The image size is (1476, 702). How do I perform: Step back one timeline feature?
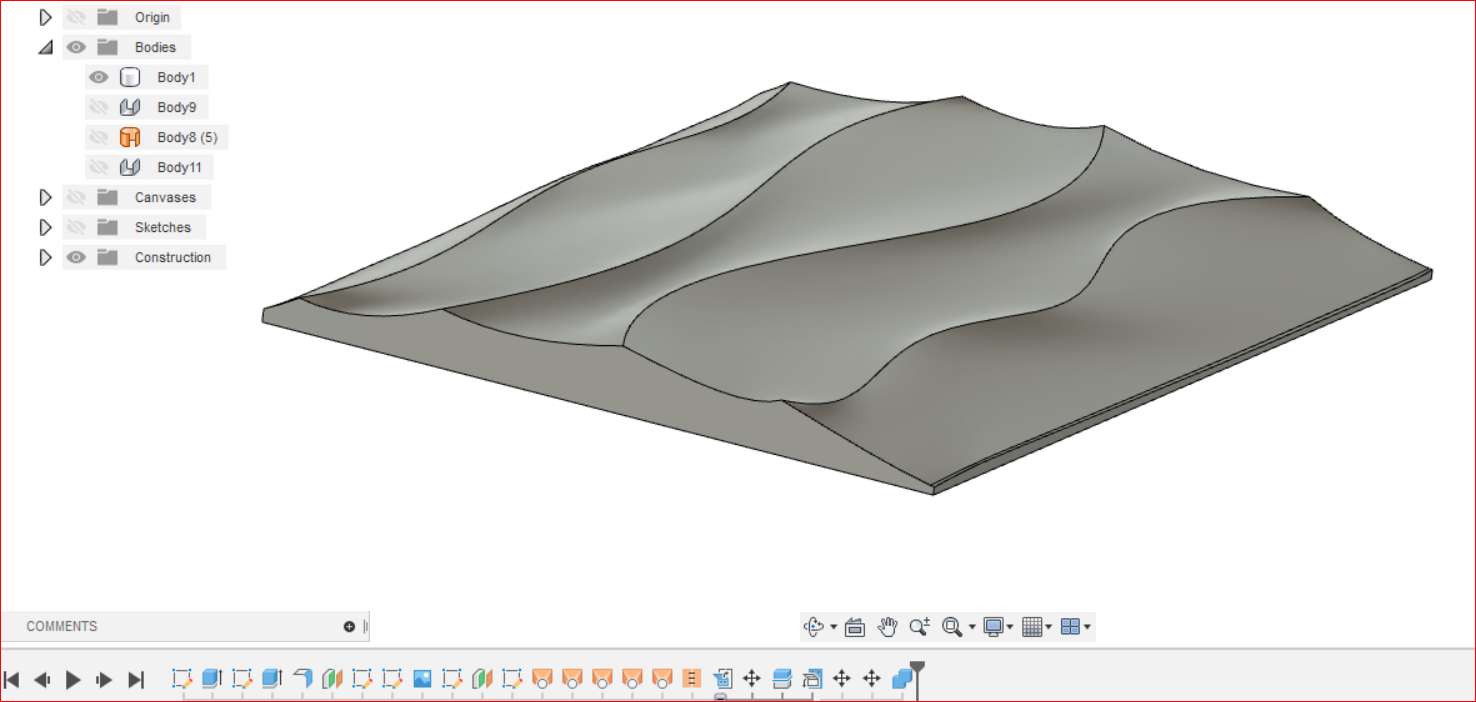click(42, 680)
